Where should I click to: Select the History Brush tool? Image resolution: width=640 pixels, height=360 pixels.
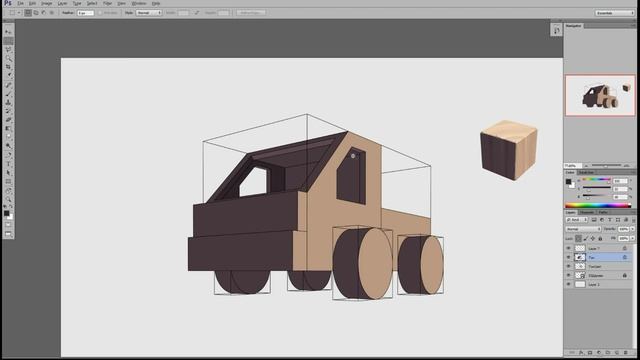tap(8, 111)
